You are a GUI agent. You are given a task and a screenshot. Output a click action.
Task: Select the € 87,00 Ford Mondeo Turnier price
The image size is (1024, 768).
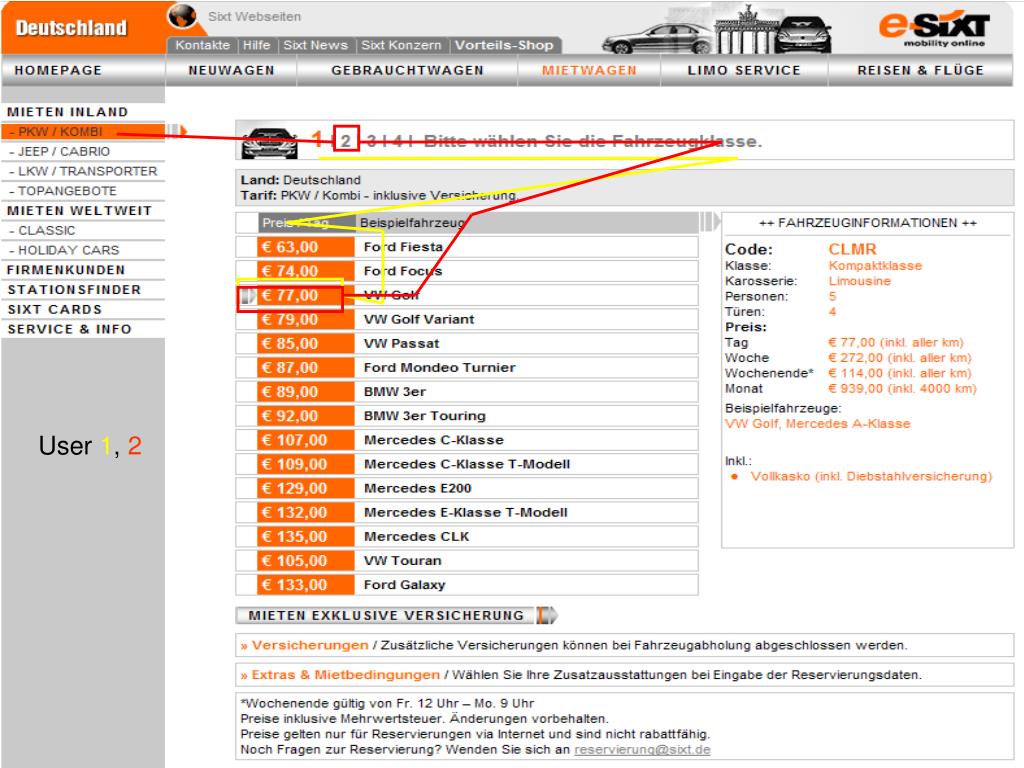point(306,368)
